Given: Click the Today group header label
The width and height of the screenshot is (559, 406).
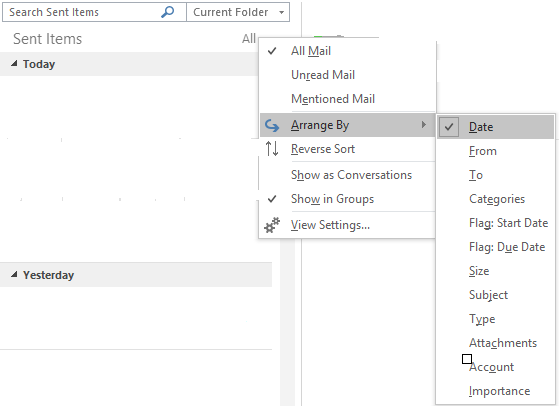Looking at the screenshot, I should coord(39,64).
